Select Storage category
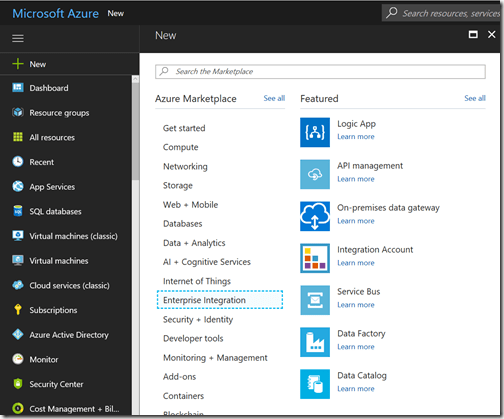The height and width of the screenshot is (419, 504). click(x=178, y=185)
